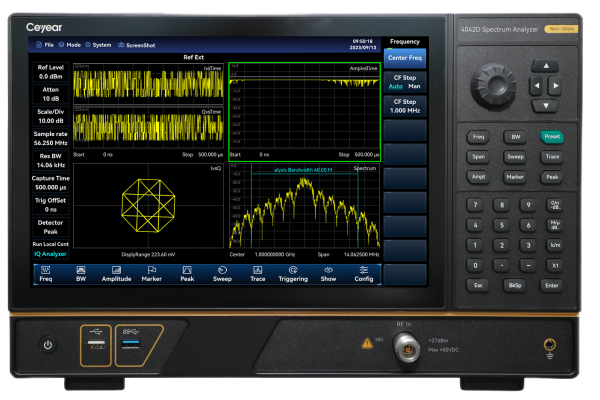Screen dimensions: 600x400
Task: Push the right arrow hardware key
Action: tap(555, 86)
